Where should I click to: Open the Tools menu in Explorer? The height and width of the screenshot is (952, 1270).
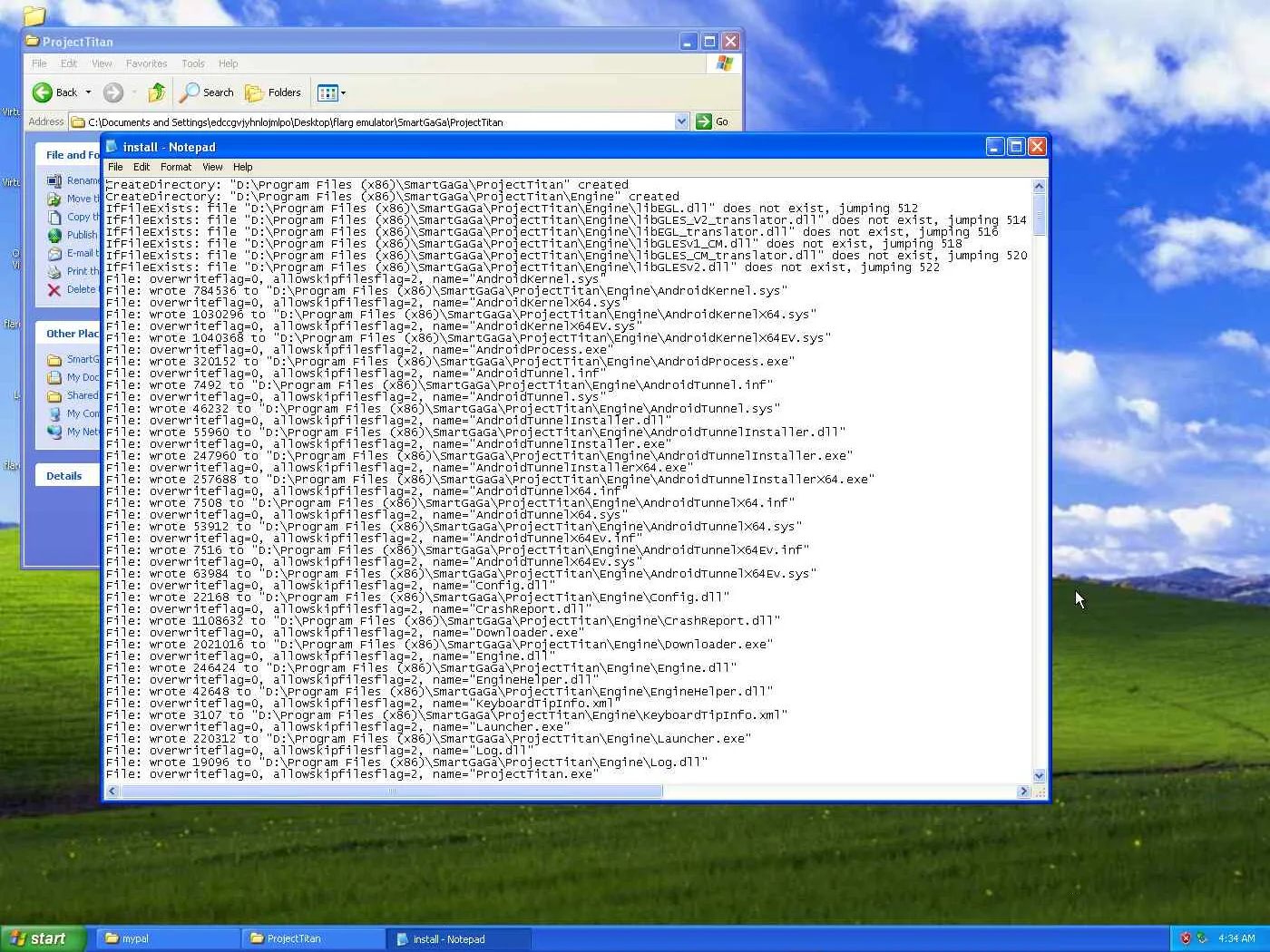pos(192,63)
